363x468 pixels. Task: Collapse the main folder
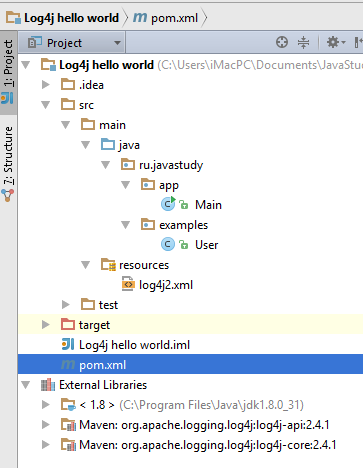point(66,125)
